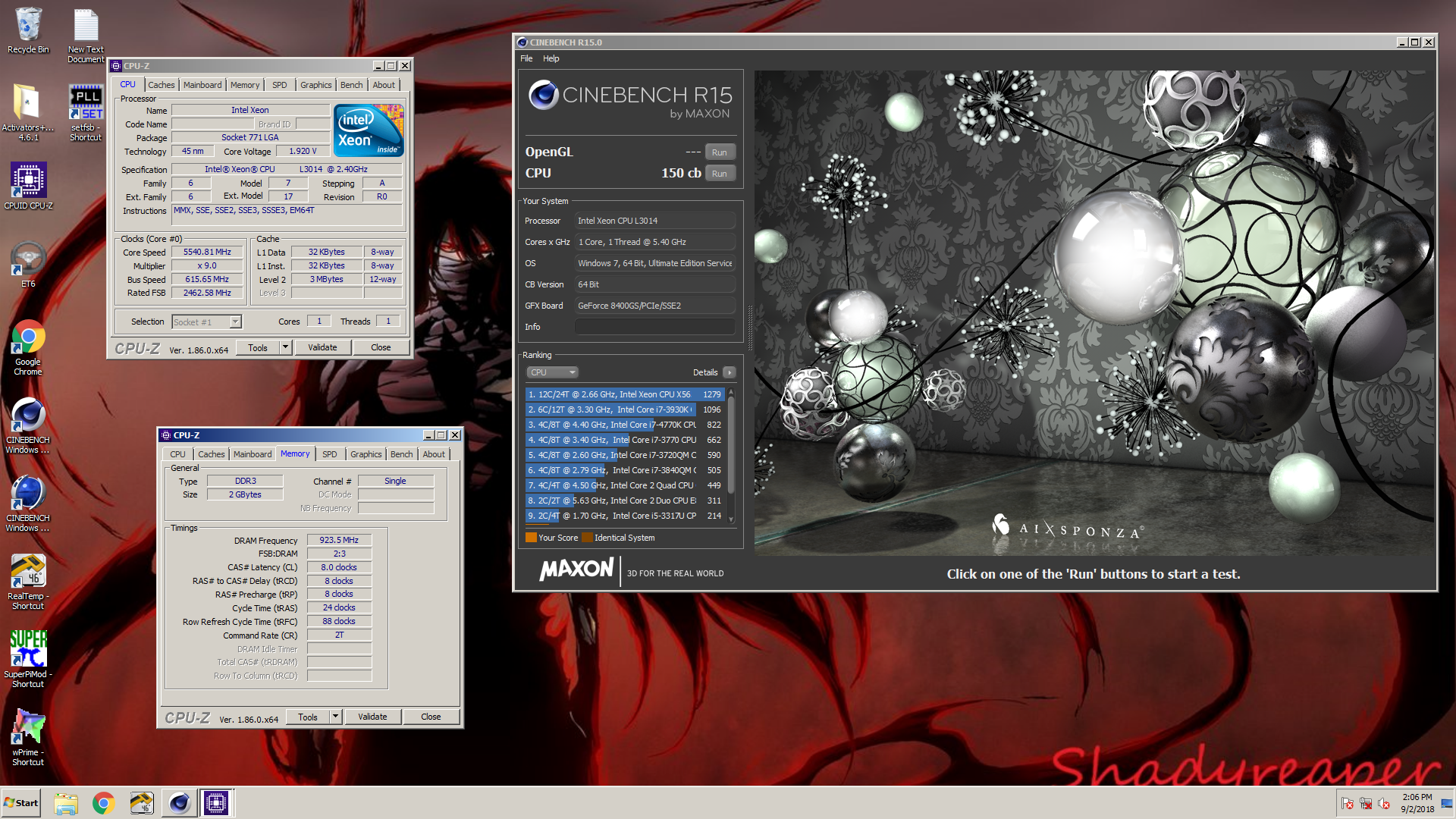Select ranking entry Intel Core i7-4770K
1456x819 pixels.
(625, 425)
